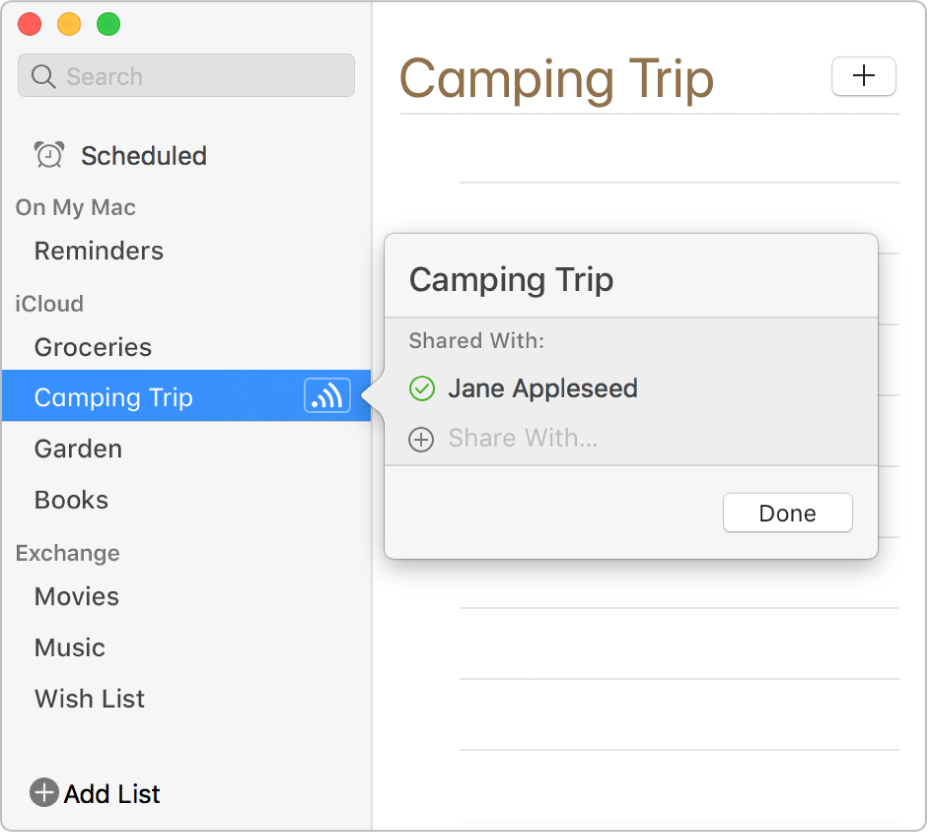The height and width of the screenshot is (835, 931).
Task: Open the Wish List under Exchange
Action: point(89,698)
